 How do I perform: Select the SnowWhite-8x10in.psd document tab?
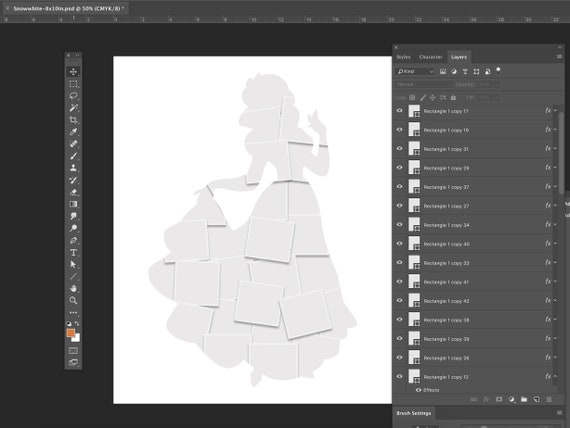[69, 8]
